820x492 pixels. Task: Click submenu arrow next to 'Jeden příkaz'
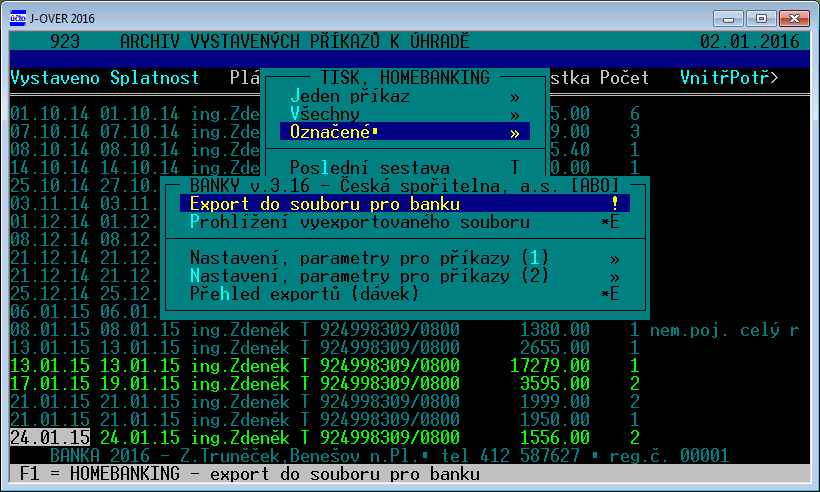pos(515,97)
